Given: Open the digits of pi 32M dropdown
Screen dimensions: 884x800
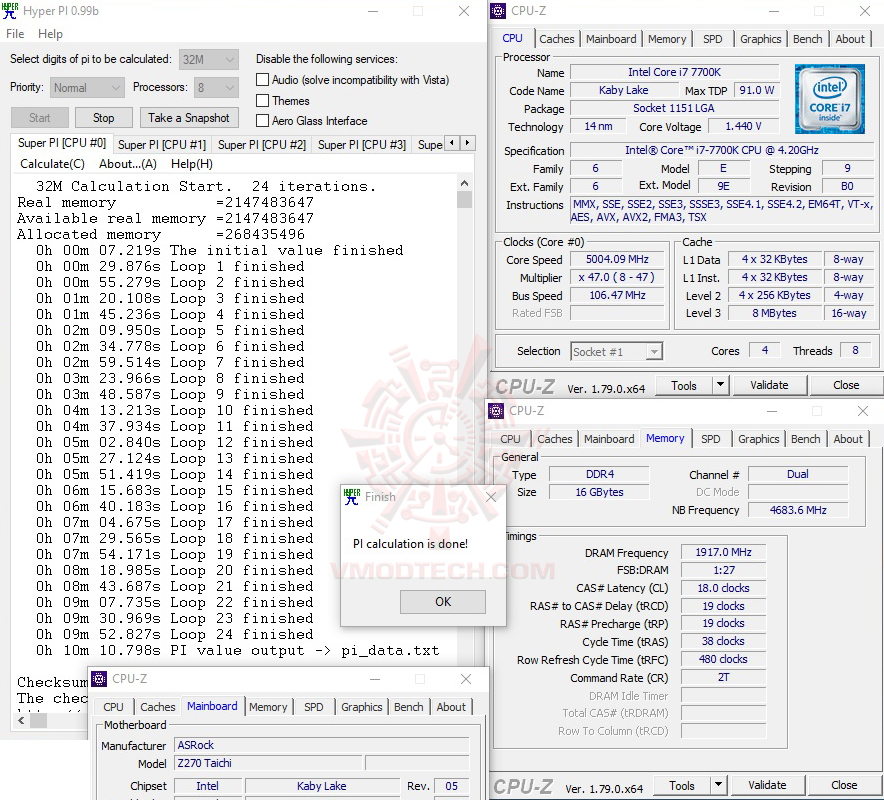Looking at the screenshot, I should [x=209, y=59].
